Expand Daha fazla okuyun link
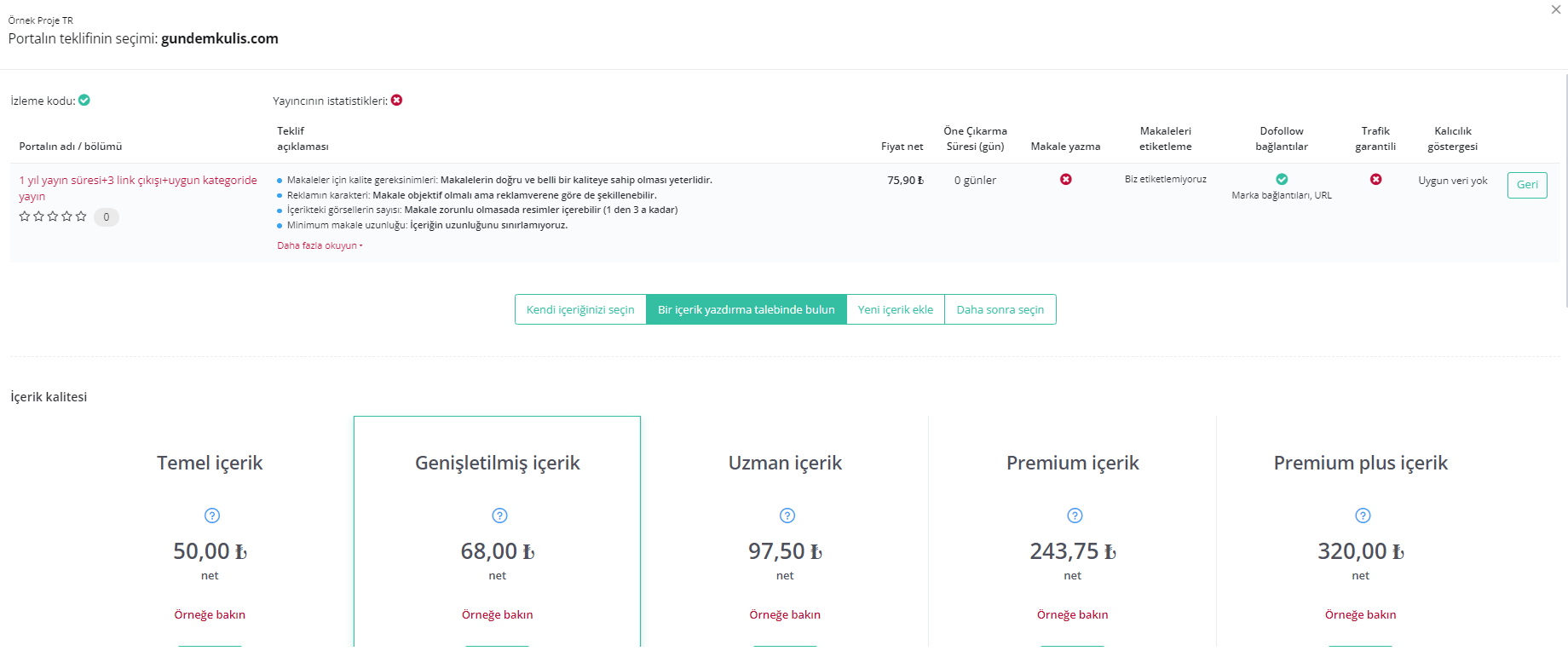1568x651 pixels. tap(320, 245)
